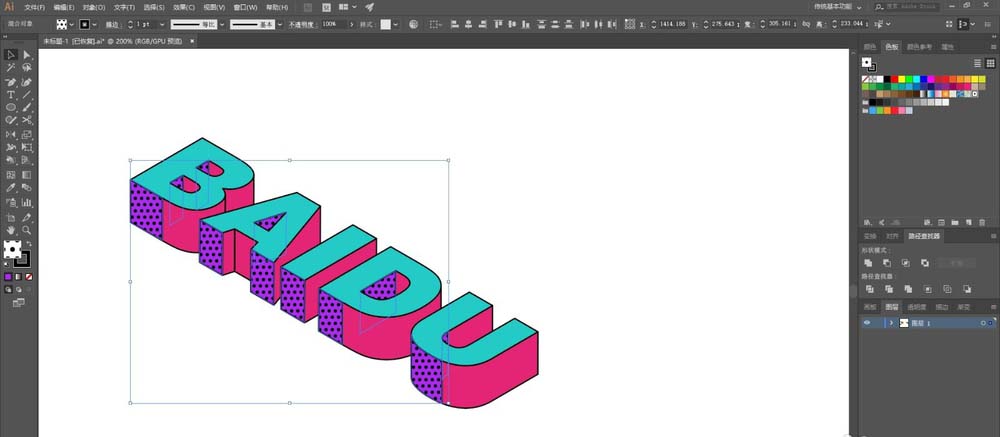Select the Selection (black arrow) tool
The image size is (1000, 437).
11,55
